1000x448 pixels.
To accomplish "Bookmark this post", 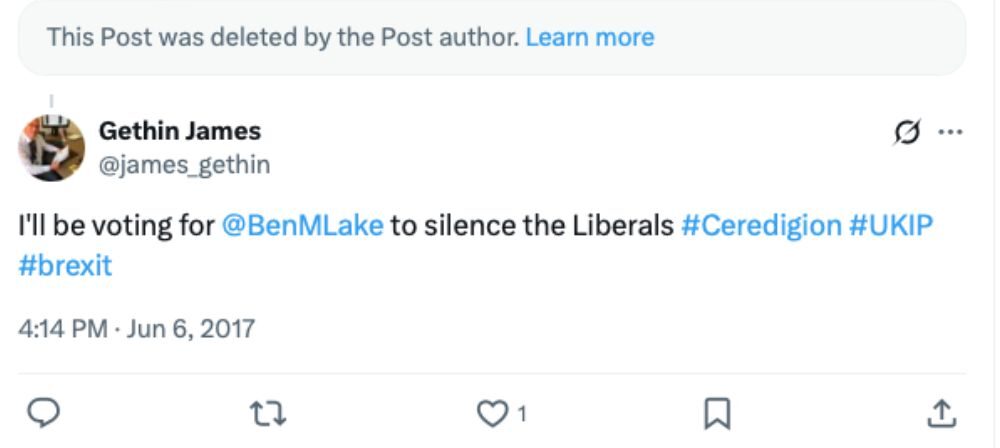I will coord(717,411).
